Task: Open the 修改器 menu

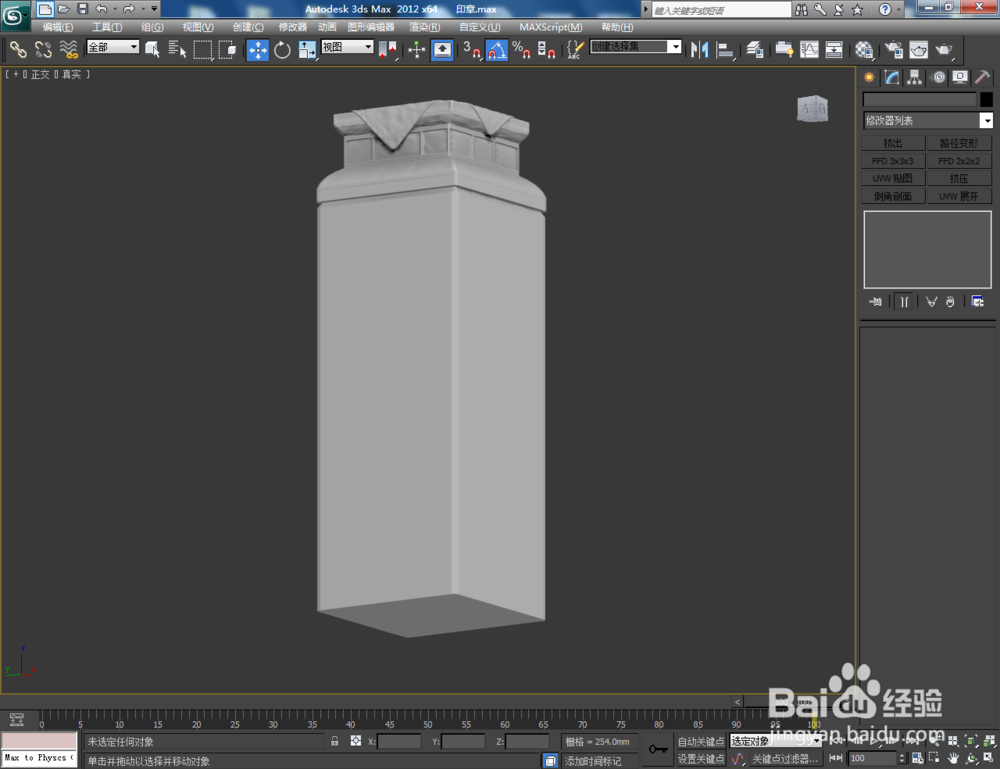Action: pos(293,27)
